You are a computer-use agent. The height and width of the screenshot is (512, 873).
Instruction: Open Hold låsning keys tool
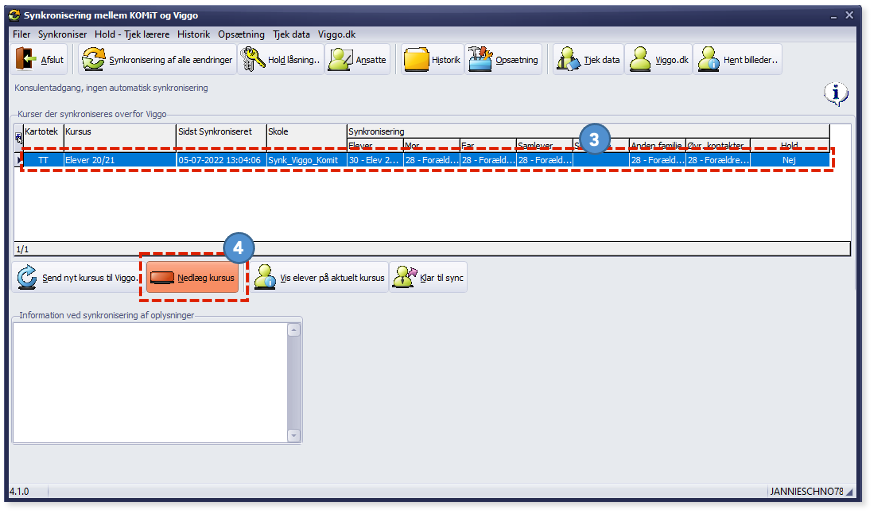click(281, 60)
